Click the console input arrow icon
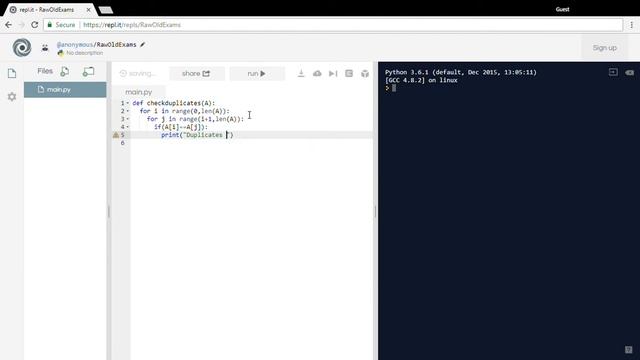The height and width of the screenshot is (360, 640). click(x=613, y=72)
